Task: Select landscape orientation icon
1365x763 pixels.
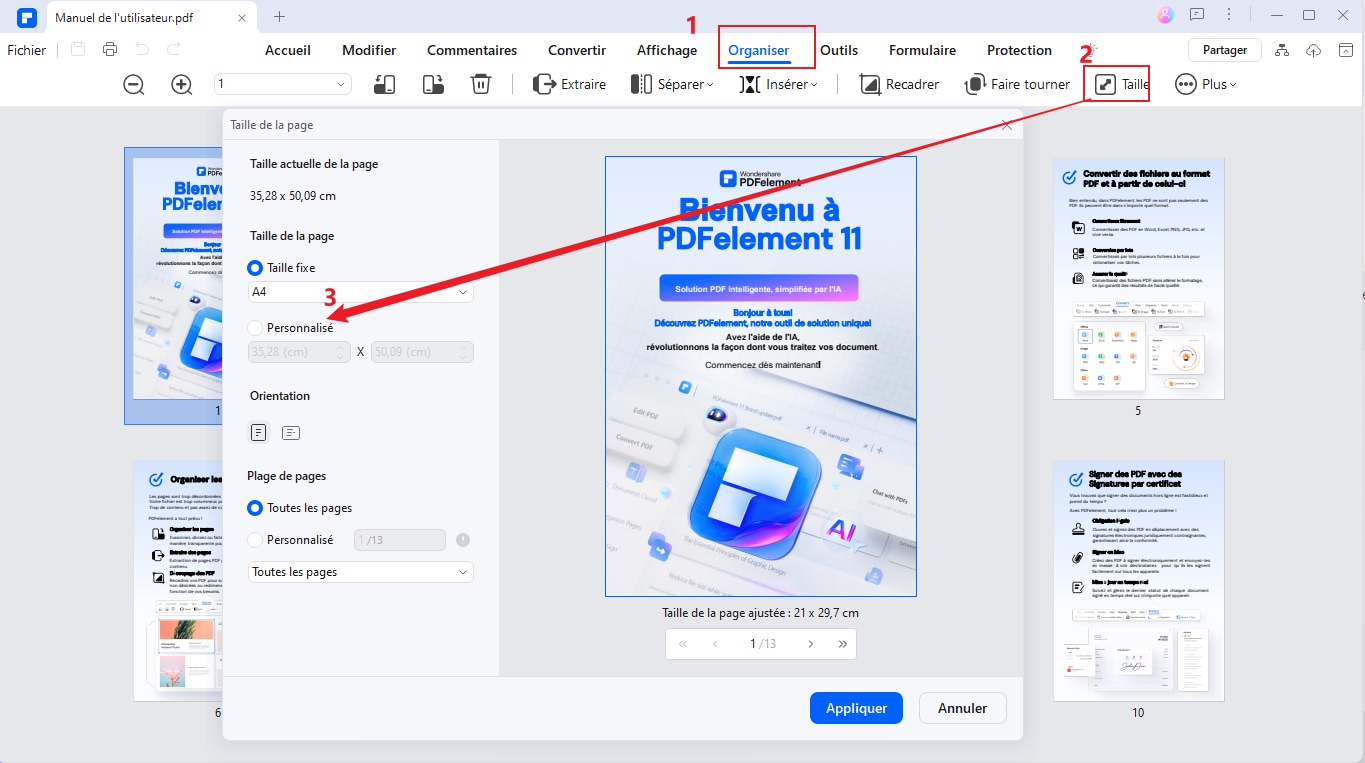Action: pos(291,433)
